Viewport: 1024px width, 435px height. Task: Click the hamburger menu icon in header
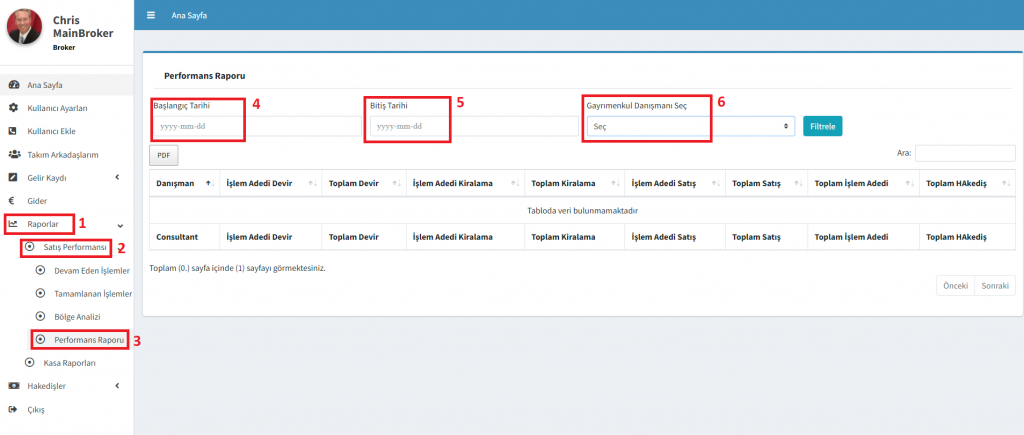151,15
